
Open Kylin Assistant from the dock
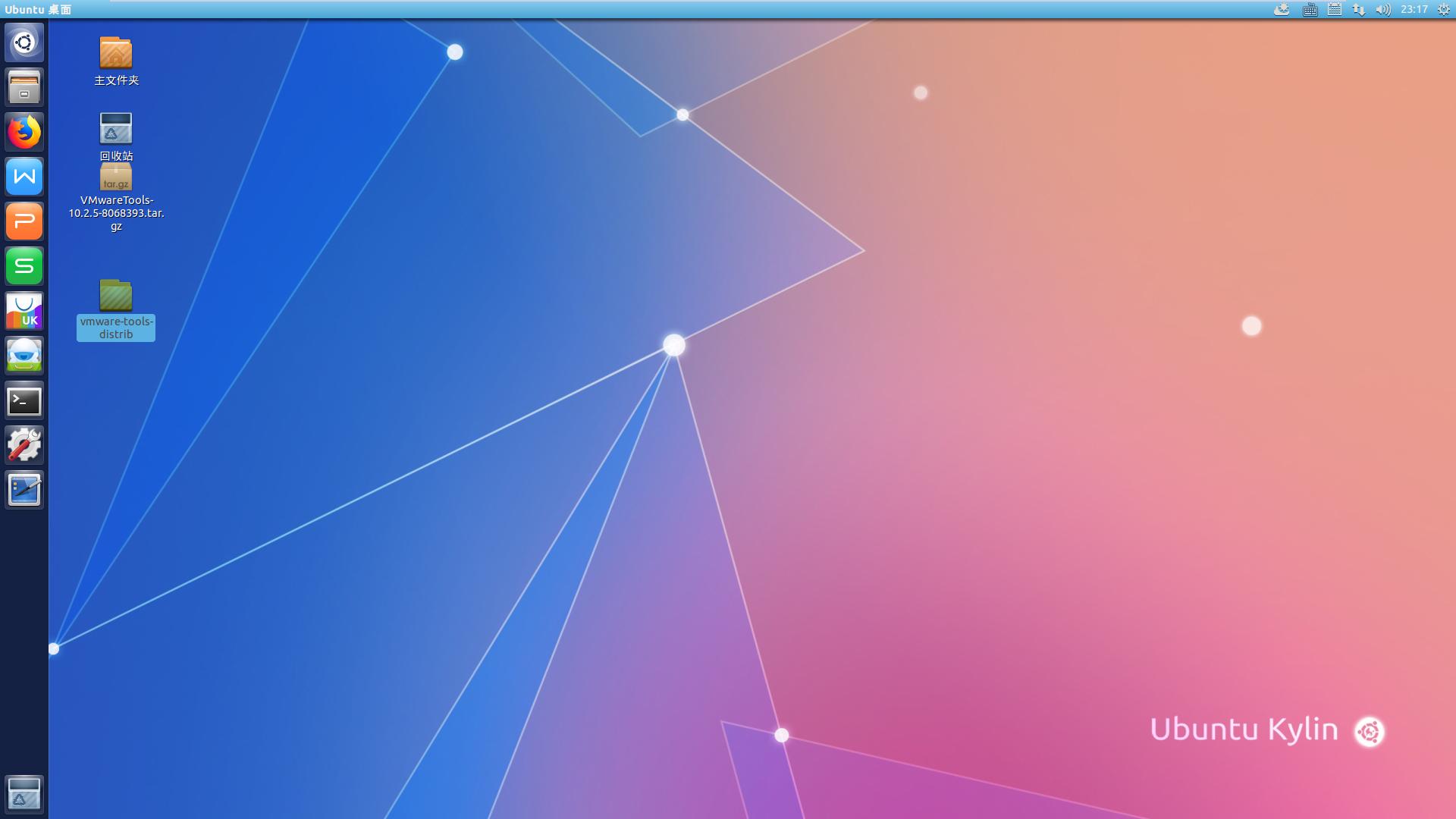click(x=24, y=356)
